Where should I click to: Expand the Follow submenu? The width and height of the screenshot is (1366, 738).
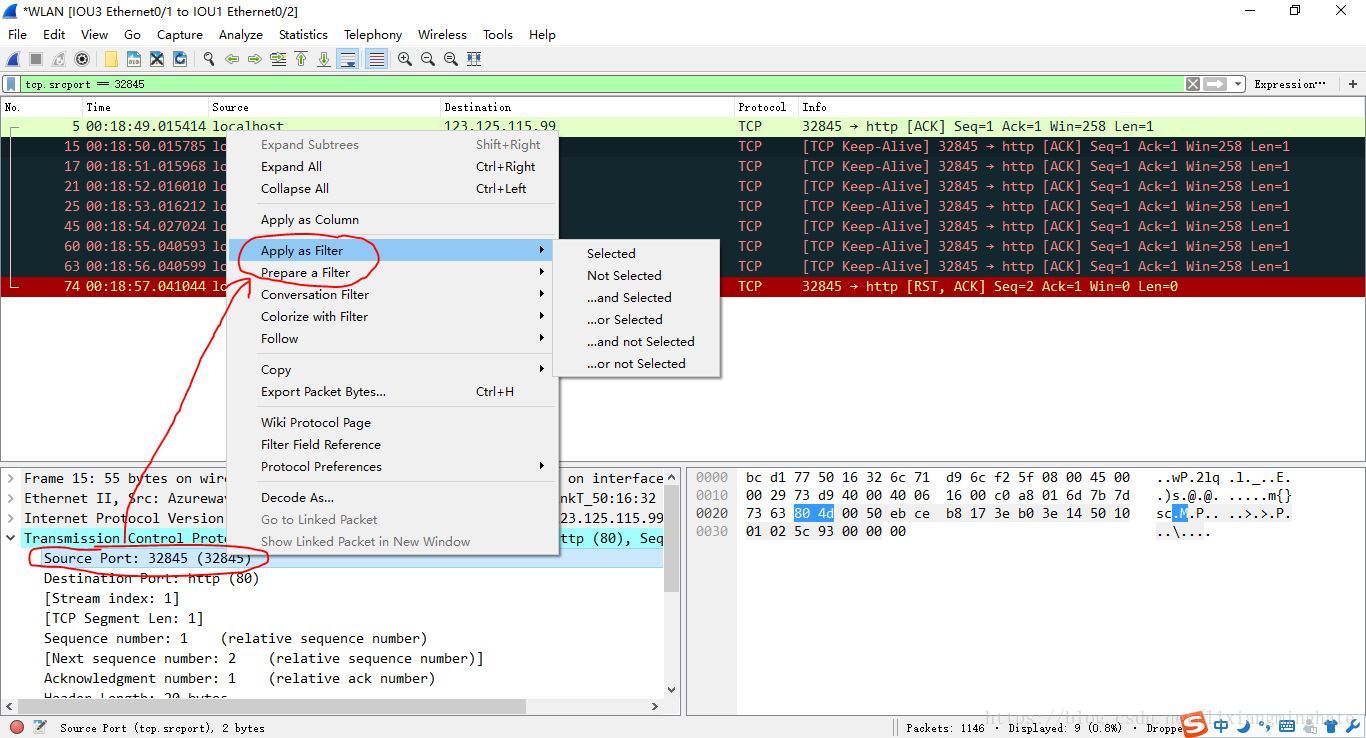point(392,338)
